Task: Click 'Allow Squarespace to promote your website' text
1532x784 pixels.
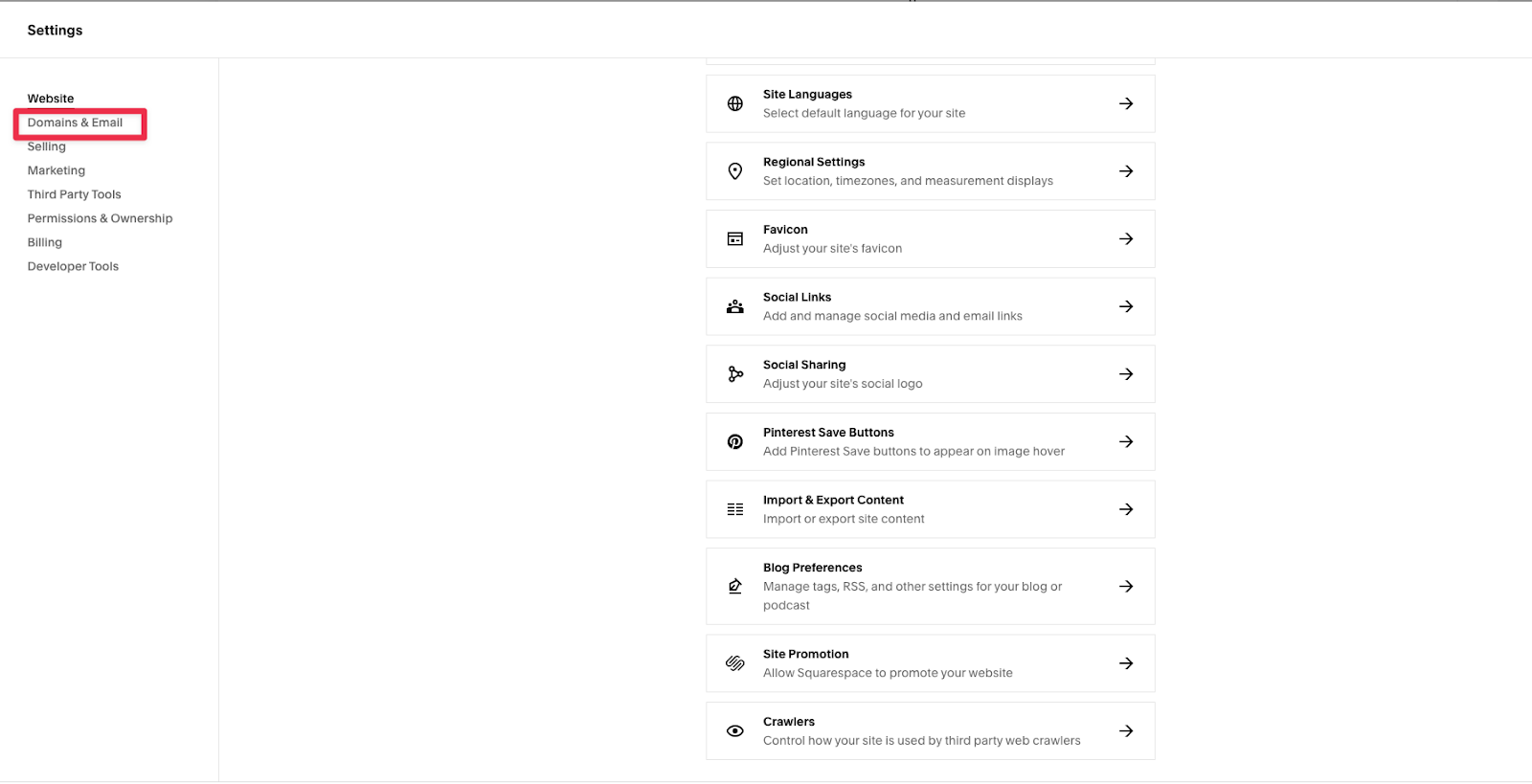Action: pos(888,673)
